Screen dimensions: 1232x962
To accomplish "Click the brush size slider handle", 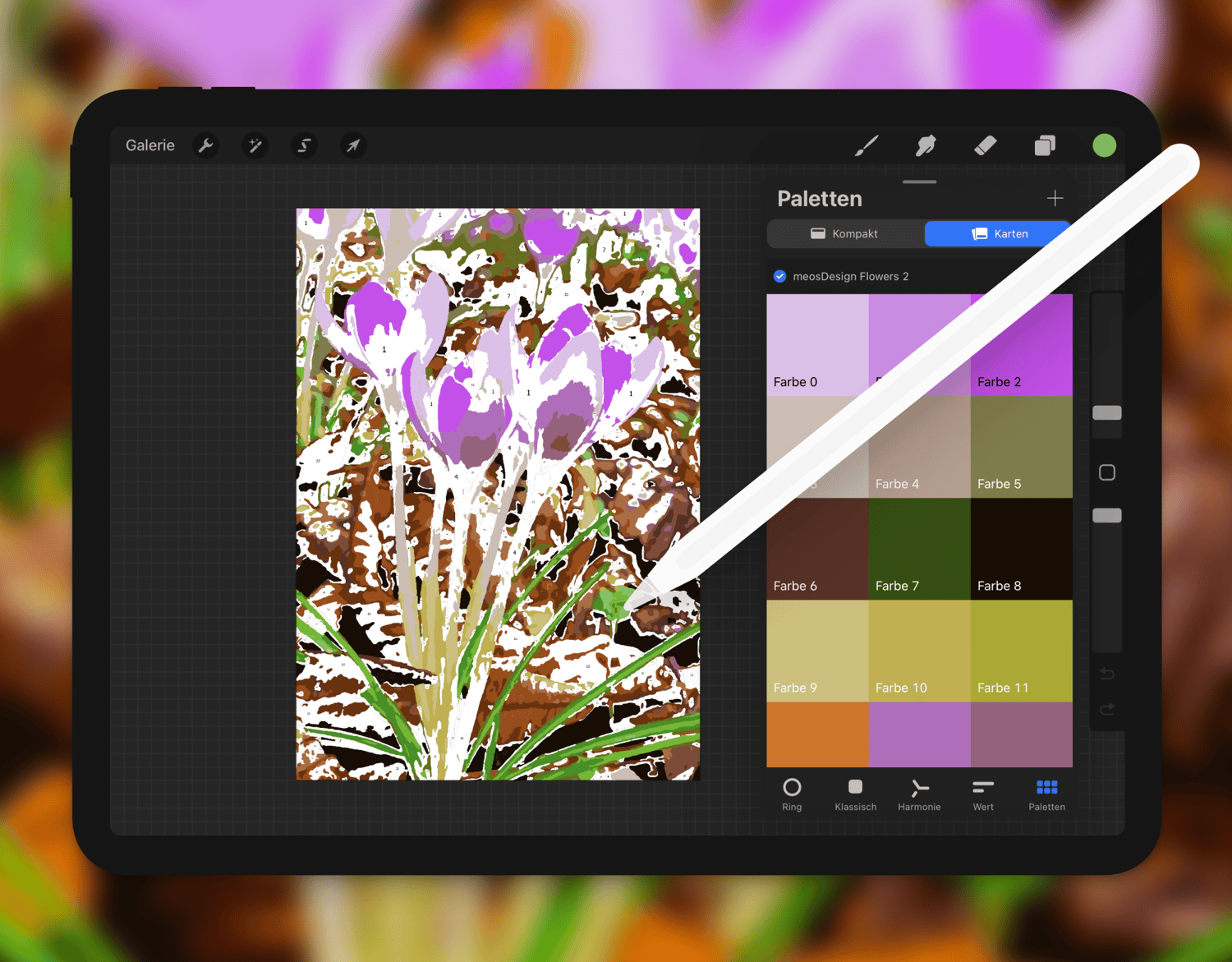I will pyautogui.click(x=1107, y=412).
